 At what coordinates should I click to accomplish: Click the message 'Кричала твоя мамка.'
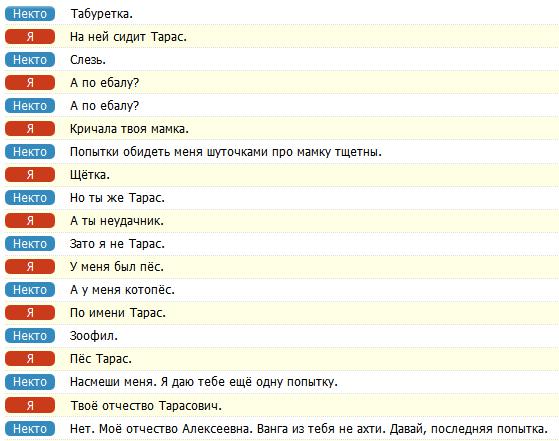tap(129, 129)
